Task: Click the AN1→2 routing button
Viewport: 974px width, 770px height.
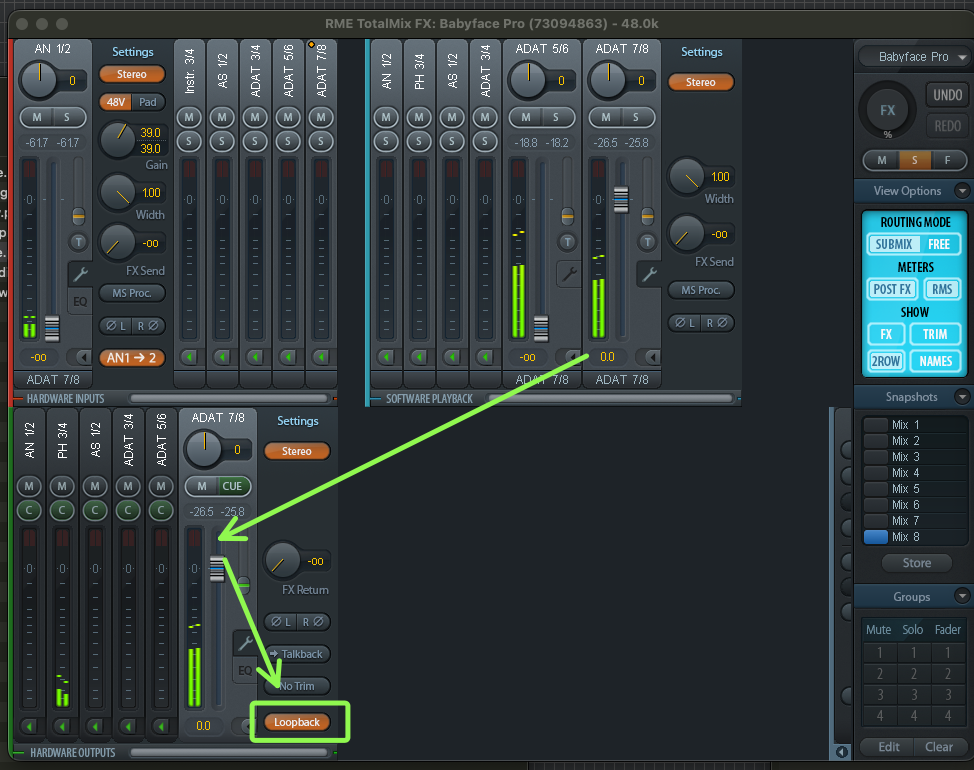Action: (132, 358)
